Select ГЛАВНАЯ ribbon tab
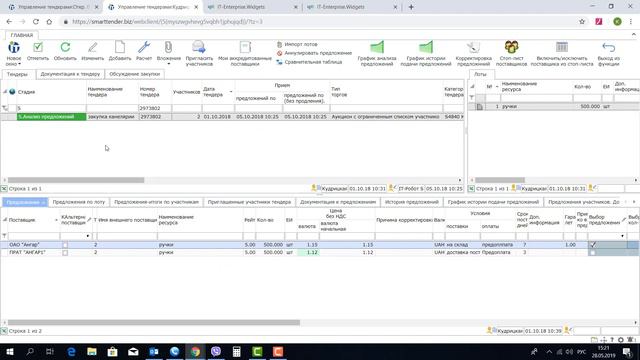Image resolution: width=640 pixels, height=360 pixels. [x=22, y=35]
